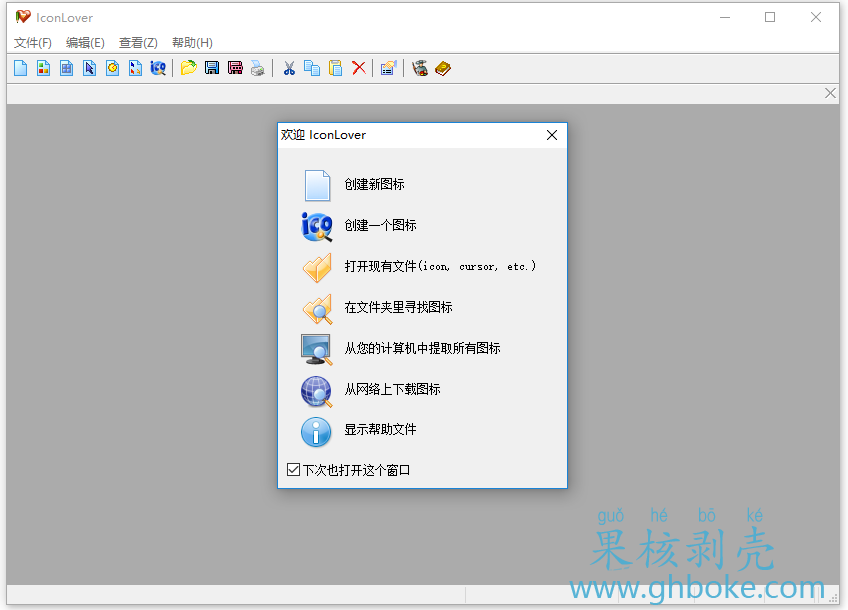Save using the black floppy disk icon
The height and width of the screenshot is (610, 848).
[x=212, y=68]
